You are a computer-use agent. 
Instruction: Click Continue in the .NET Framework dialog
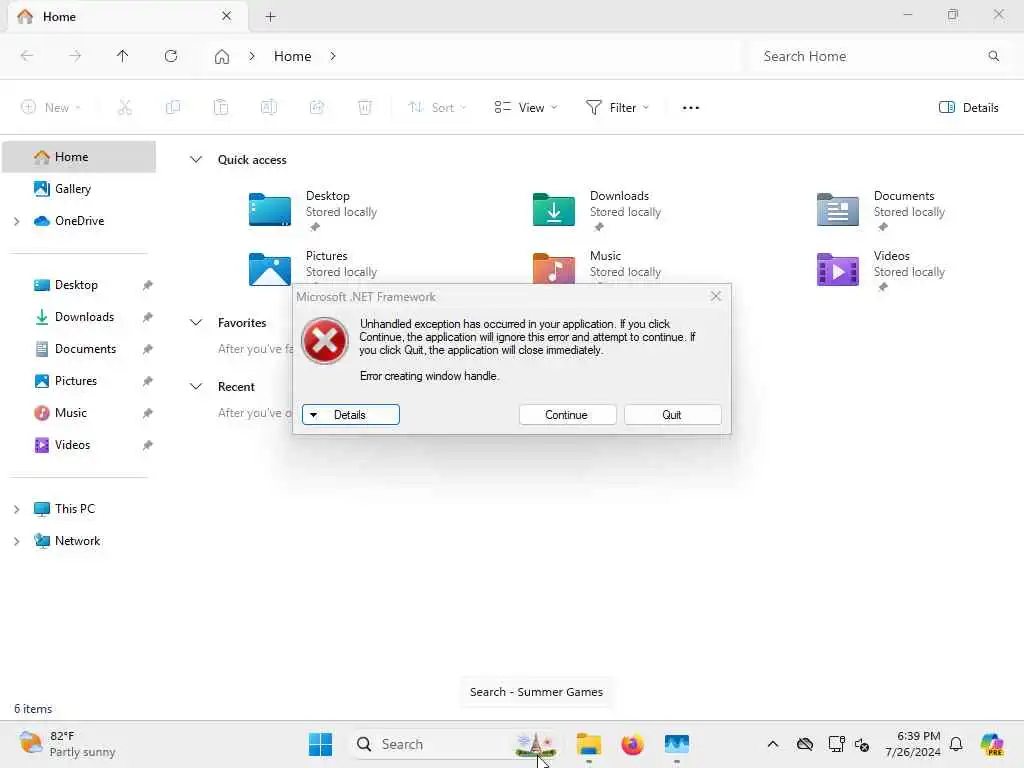(567, 415)
